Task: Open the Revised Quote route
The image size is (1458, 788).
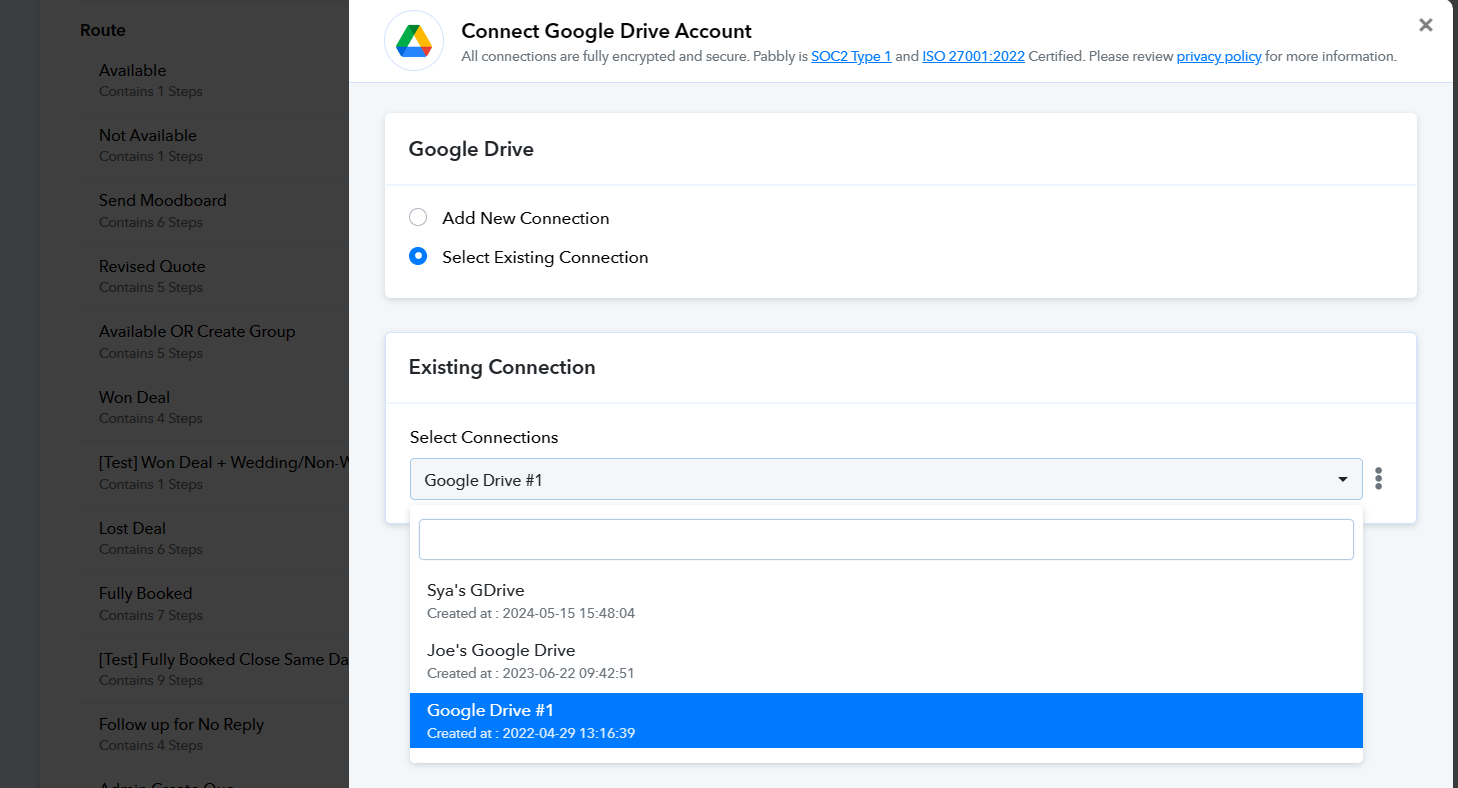Action: (x=152, y=267)
